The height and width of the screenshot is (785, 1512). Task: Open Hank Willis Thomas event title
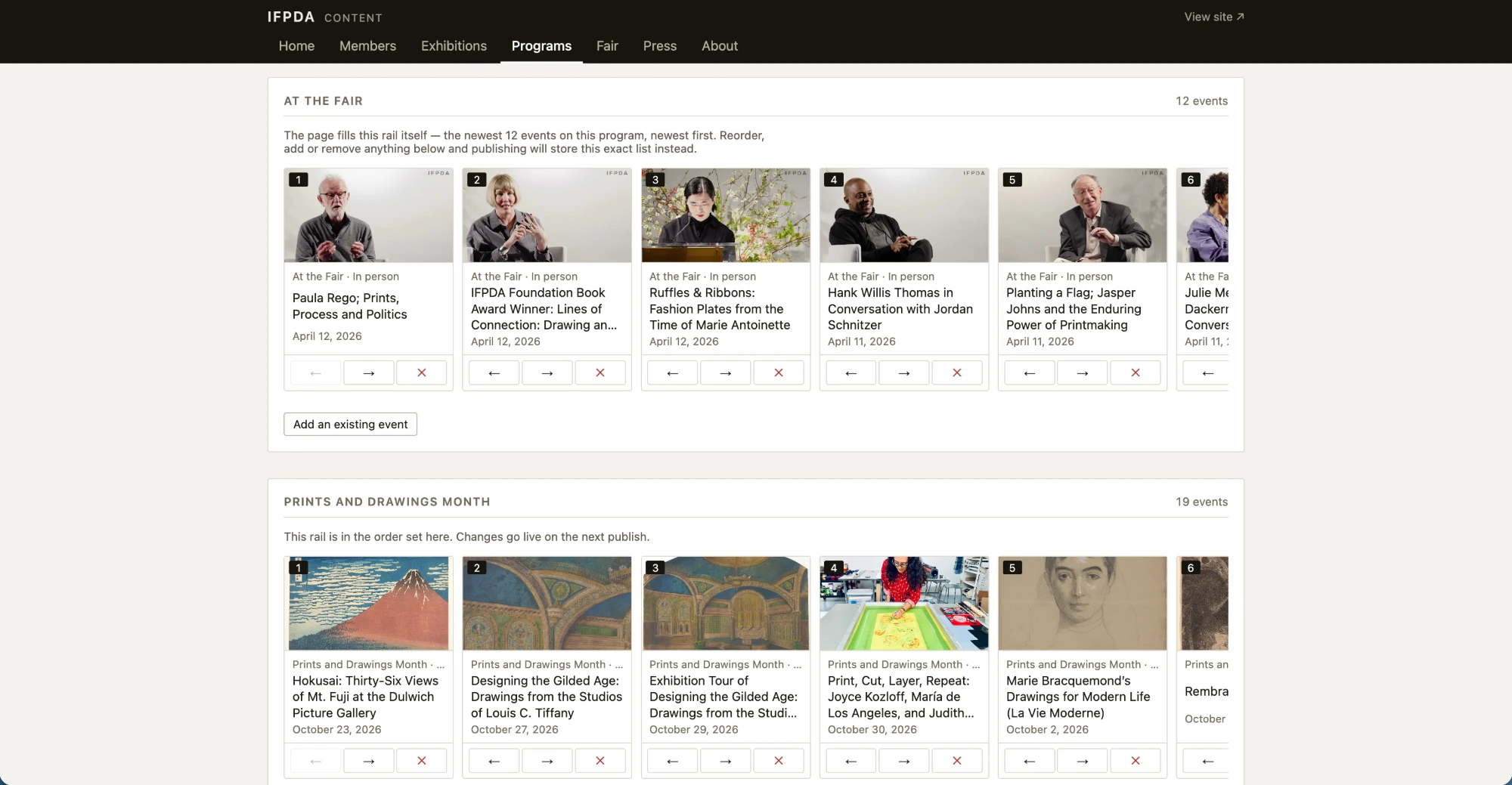pos(900,309)
